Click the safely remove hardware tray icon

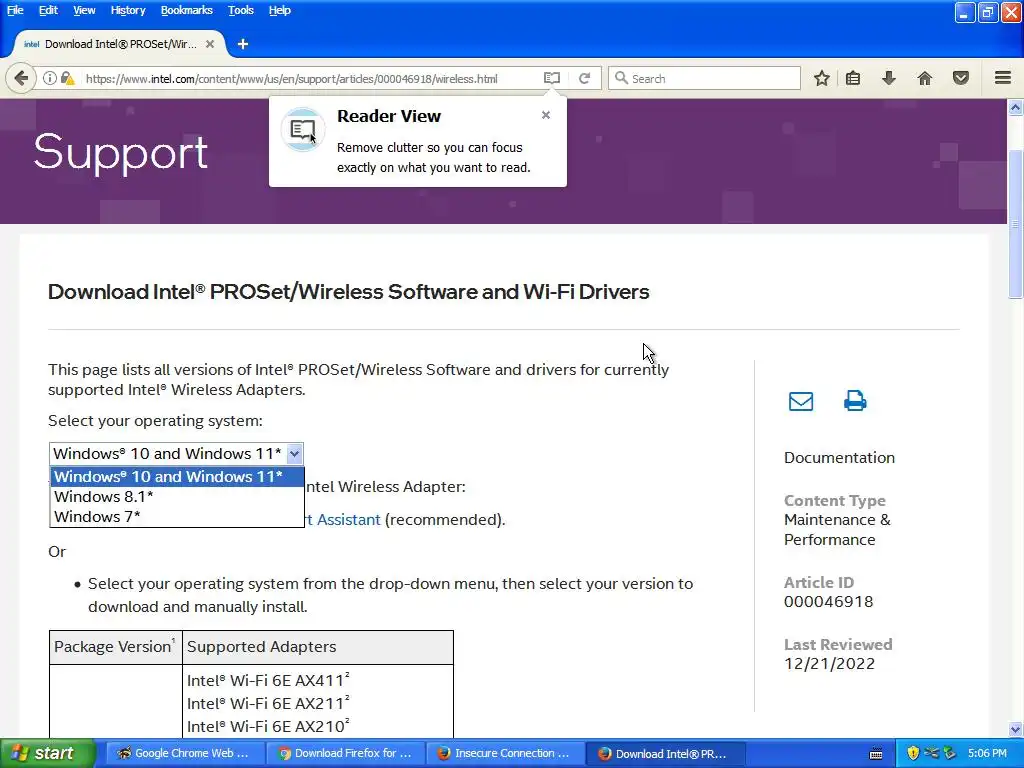pyautogui.click(x=949, y=753)
